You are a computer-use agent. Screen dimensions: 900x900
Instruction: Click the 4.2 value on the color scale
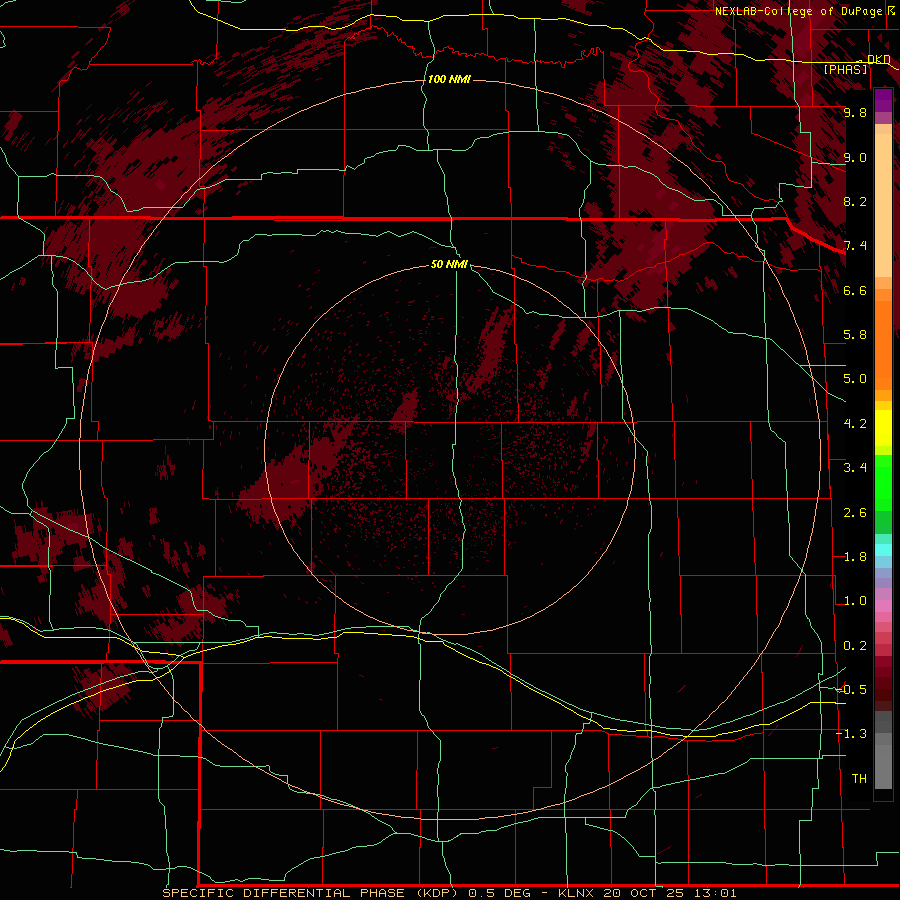(x=855, y=424)
